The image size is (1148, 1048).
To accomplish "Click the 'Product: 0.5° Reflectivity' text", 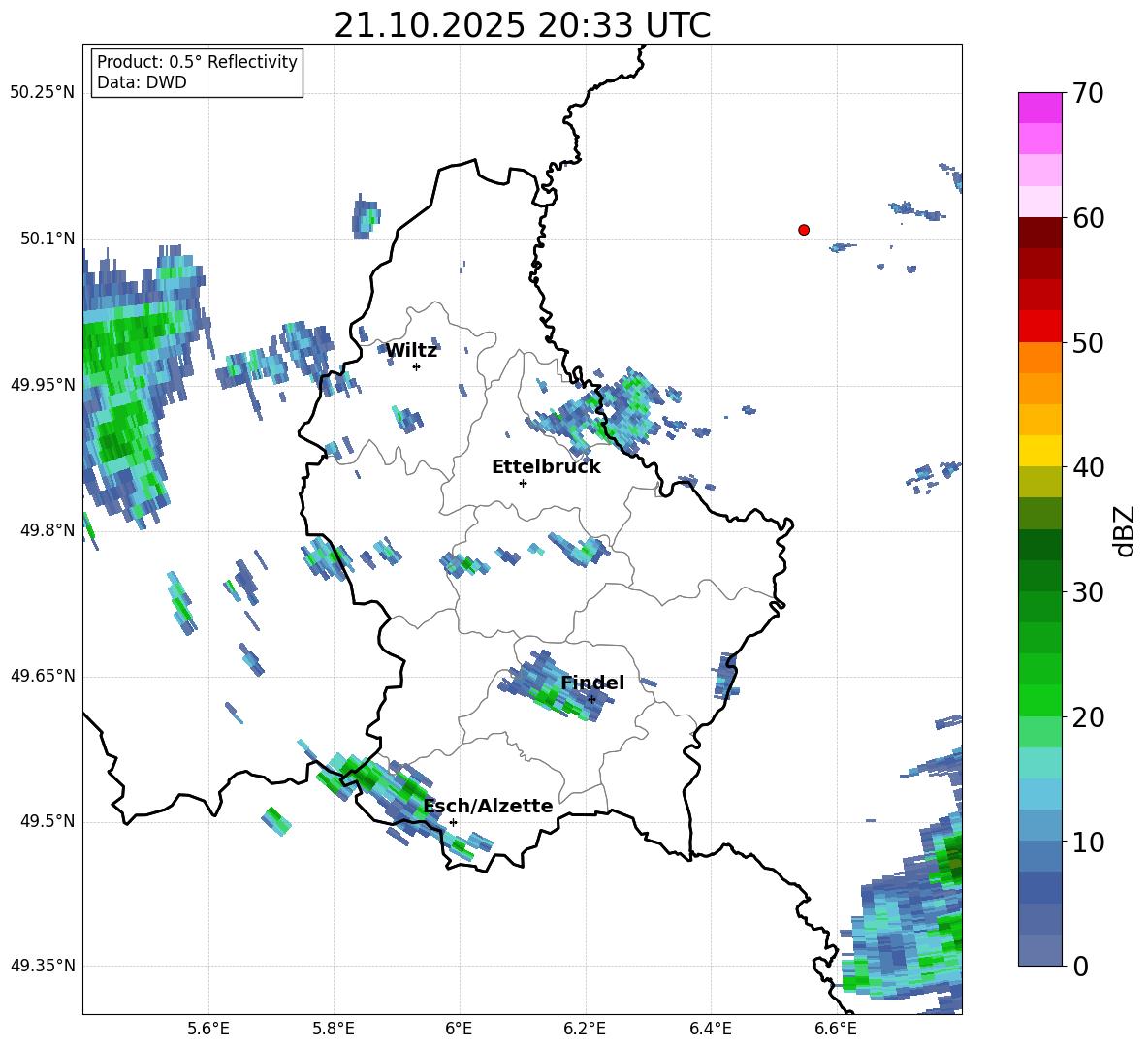I will click(x=197, y=61).
